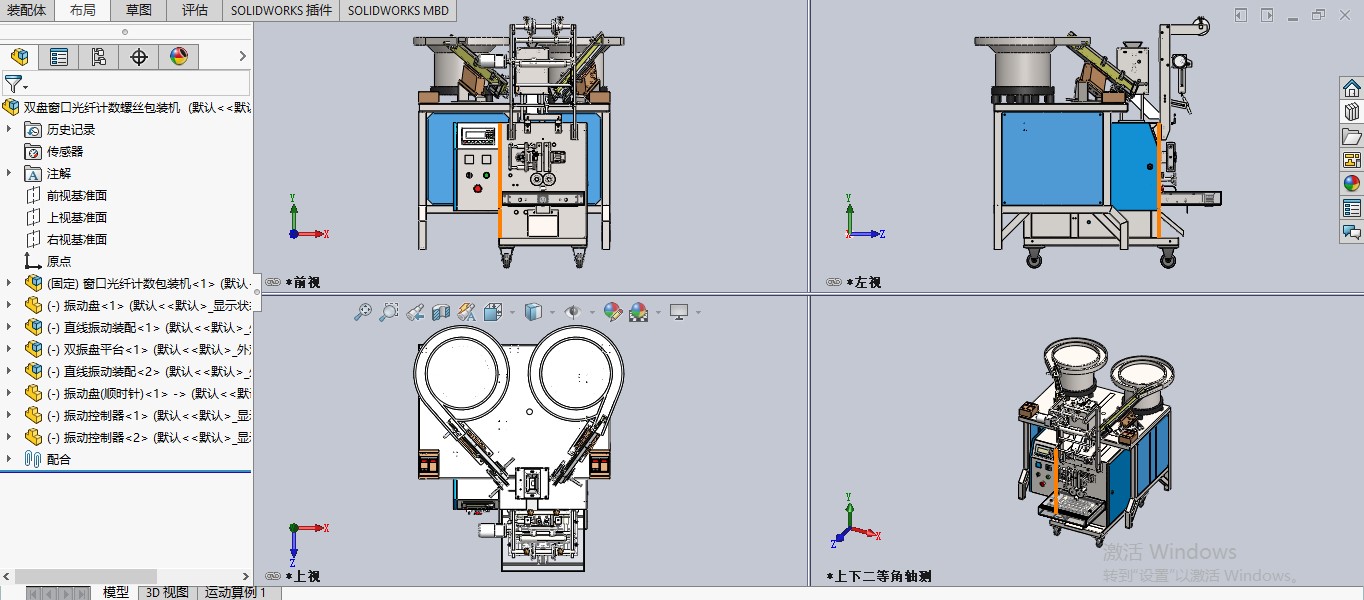Expand the 振动盘<1> component

[x=10, y=305]
